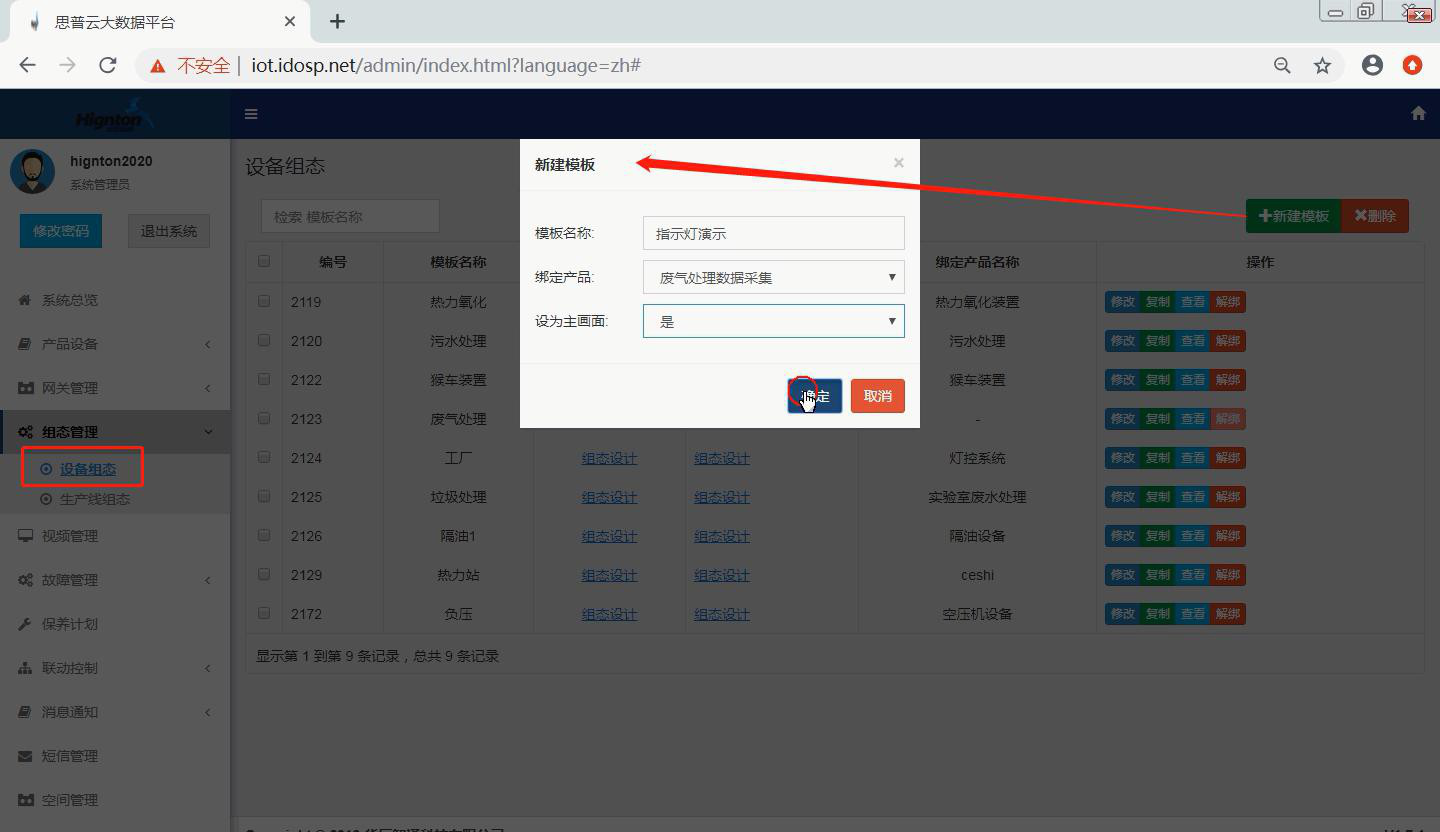The height and width of the screenshot is (832, 1440).
Task: Click inside the 模板名称 input field
Action: pyautogui.click(x=772, y=233)
